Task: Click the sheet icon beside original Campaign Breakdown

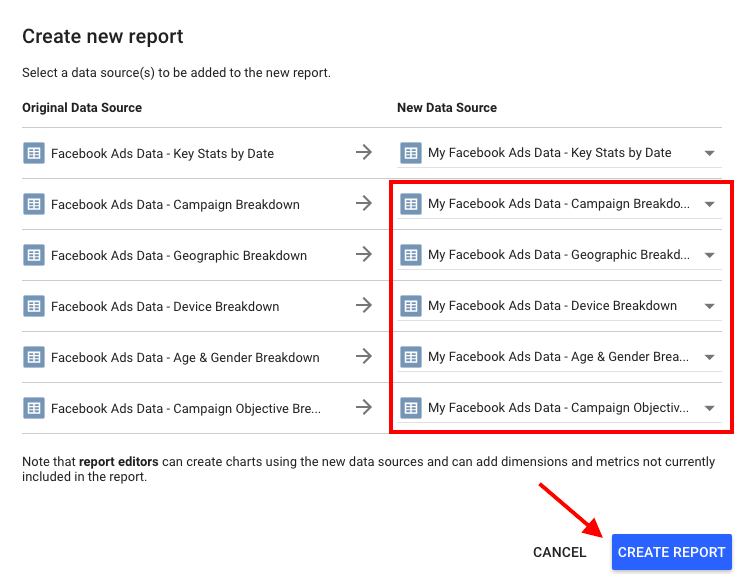Action: [34, 204]
